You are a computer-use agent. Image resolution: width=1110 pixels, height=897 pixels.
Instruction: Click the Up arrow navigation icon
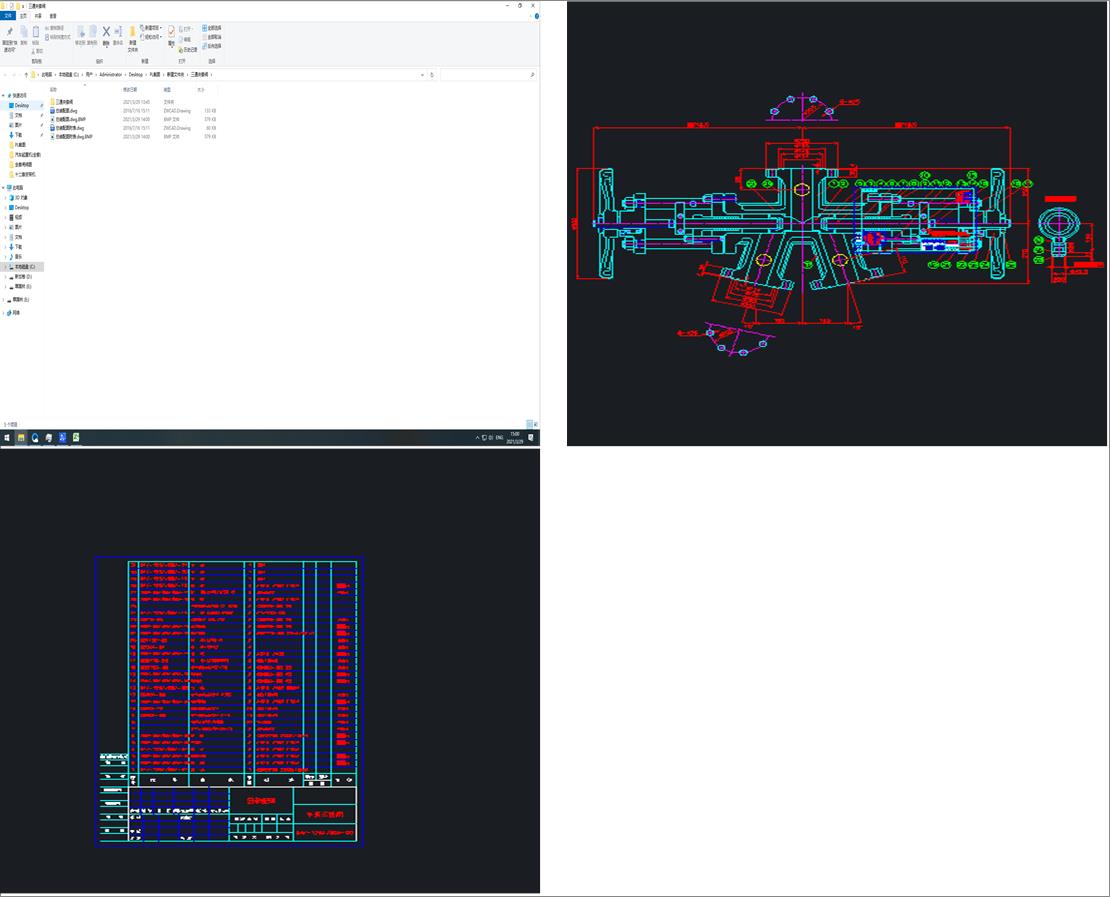[26, 75]
